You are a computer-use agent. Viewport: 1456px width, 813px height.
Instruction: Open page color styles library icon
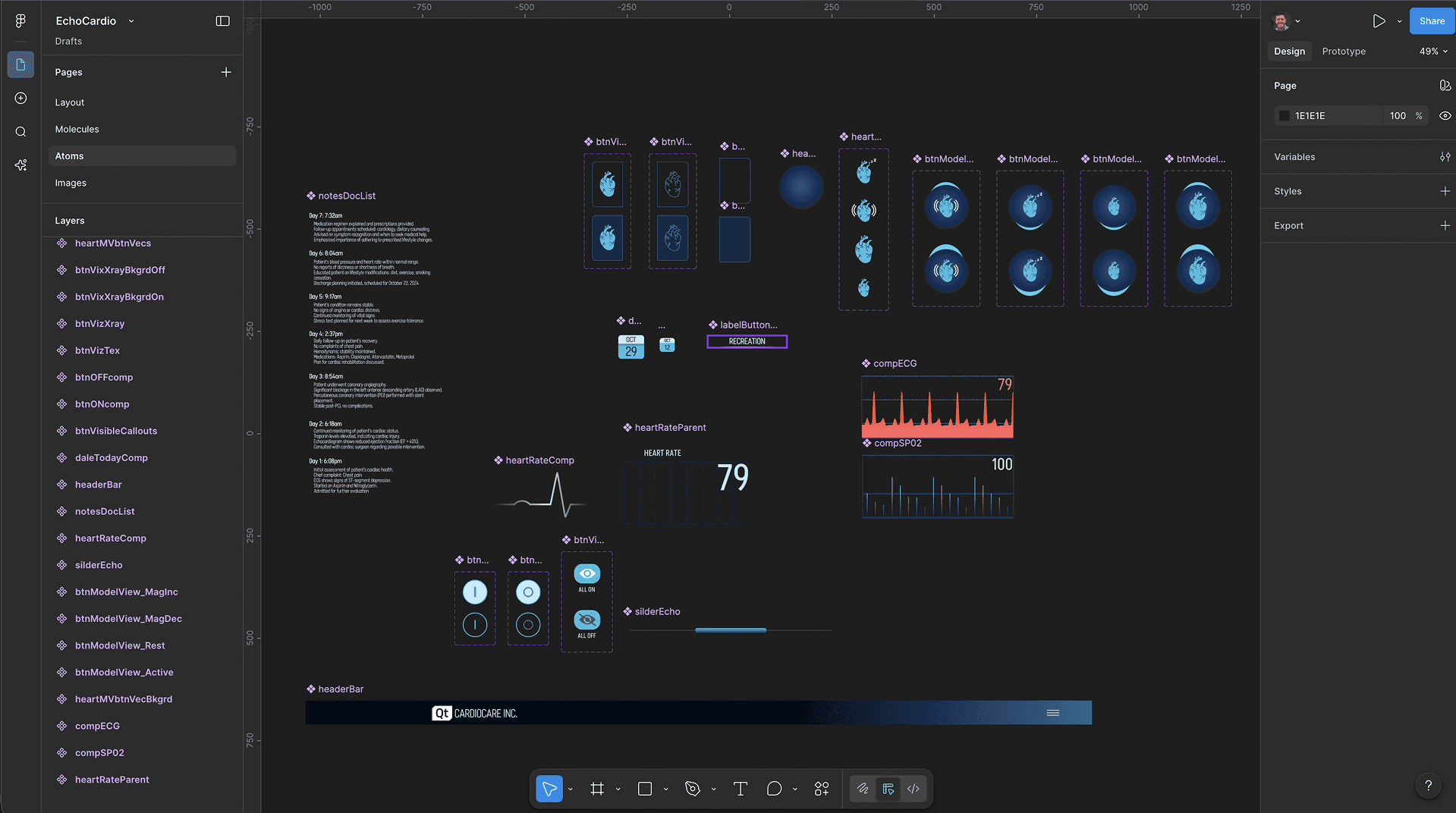click(x=1445, y=86)
